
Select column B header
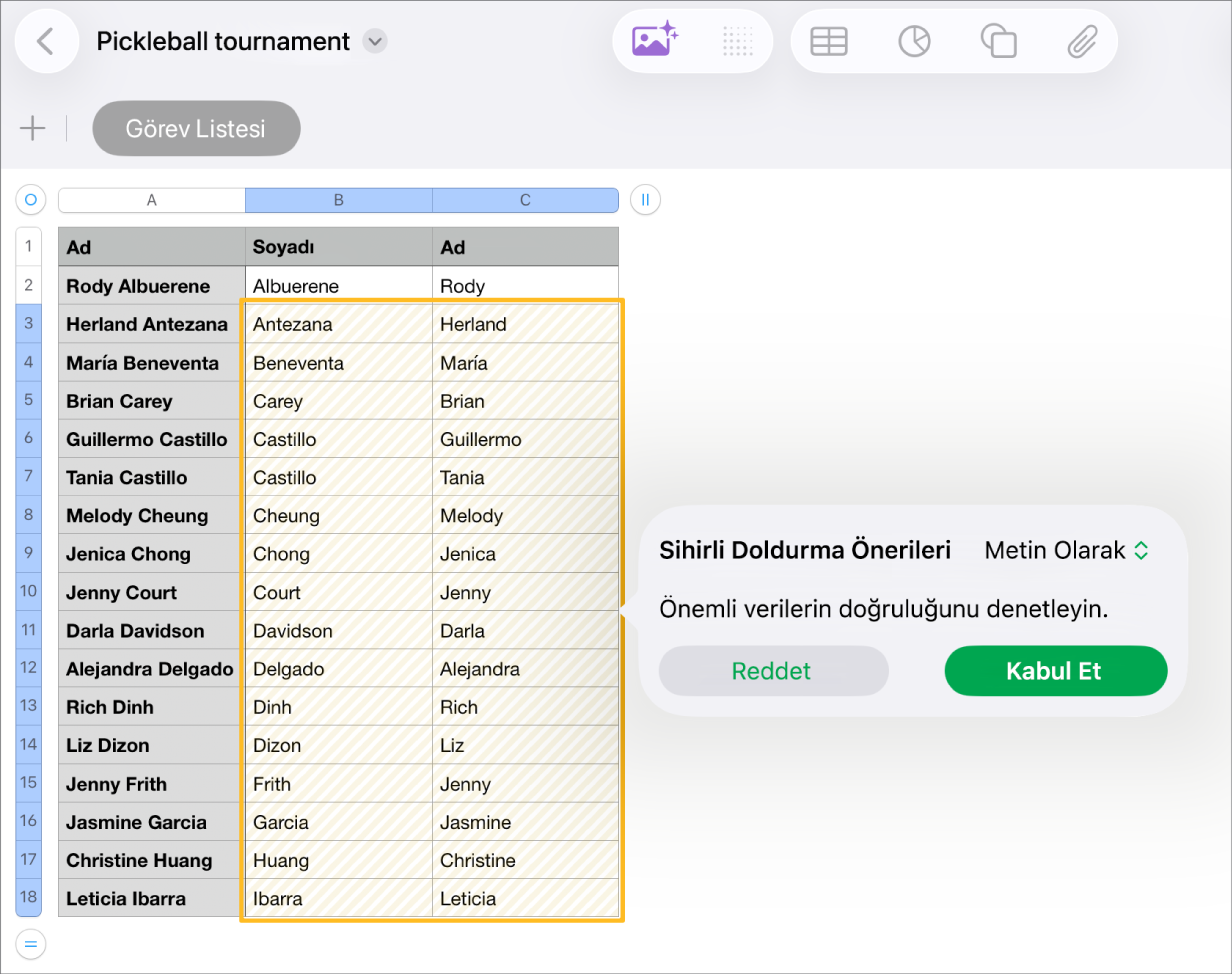(339, 200)
